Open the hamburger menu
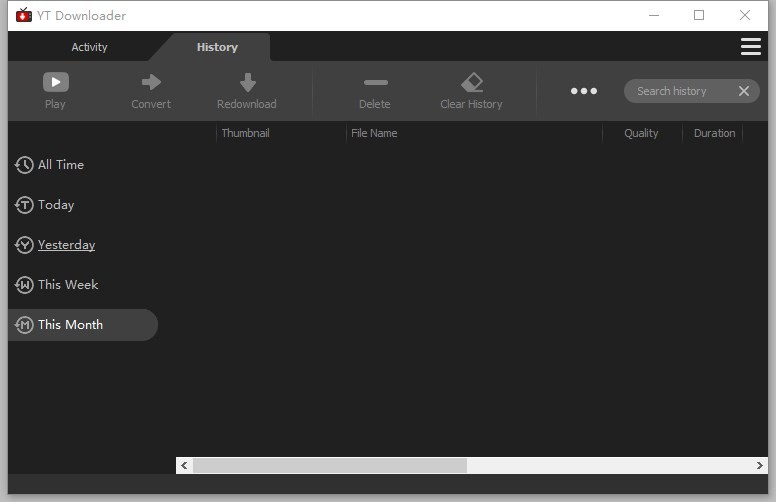The width and height of the screenshot is (776, 502). coord(750,47)
